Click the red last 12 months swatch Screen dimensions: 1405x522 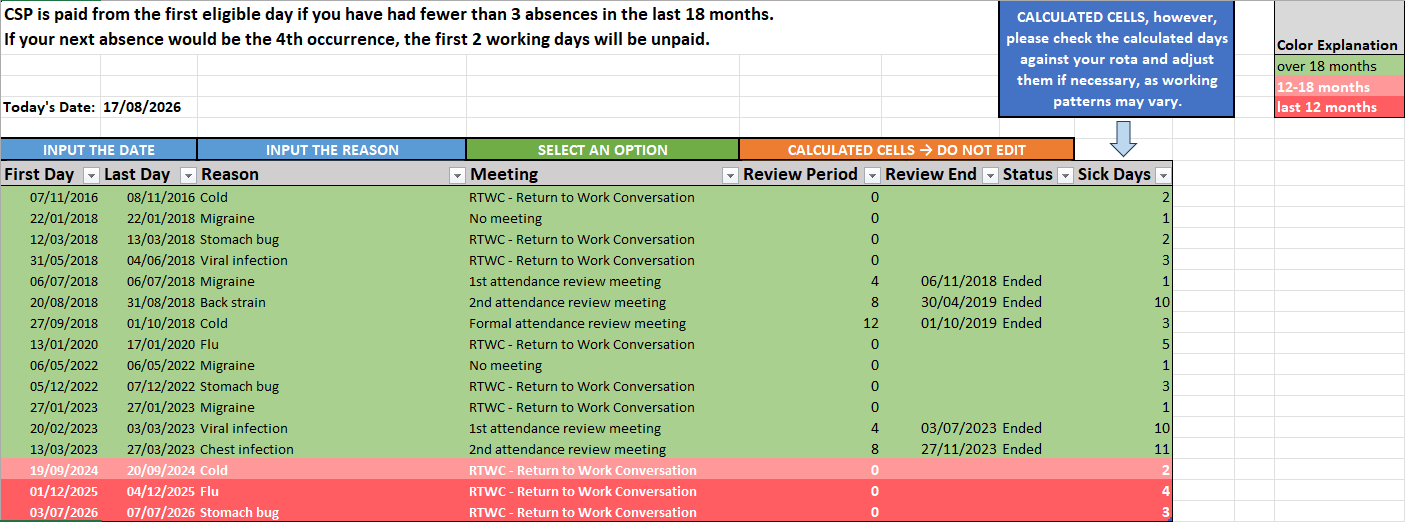click(1338, 107)
